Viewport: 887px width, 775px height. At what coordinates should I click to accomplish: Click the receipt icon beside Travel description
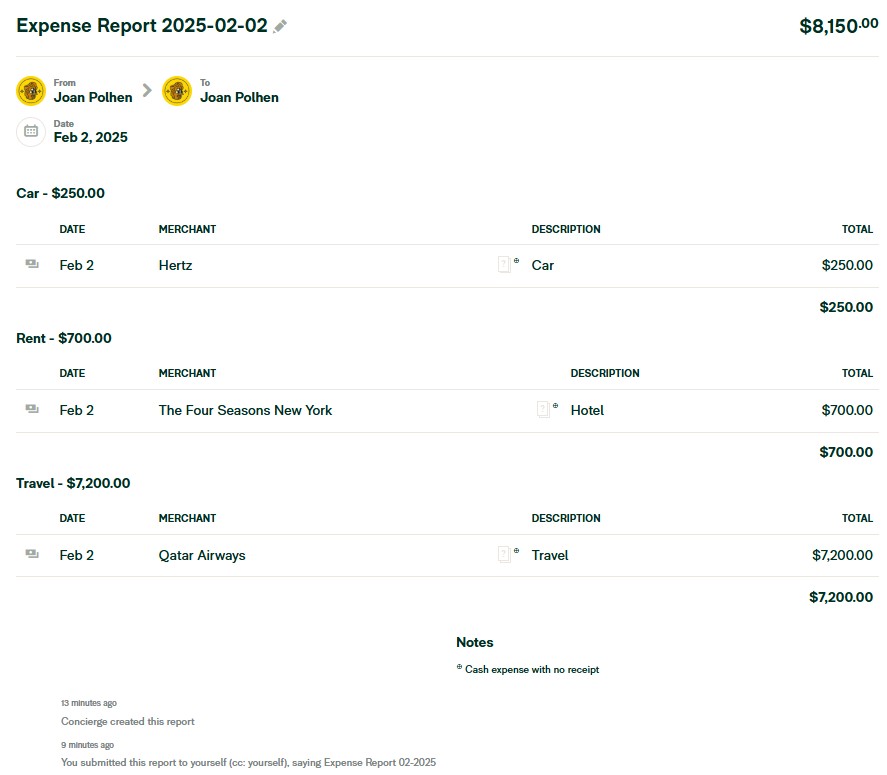click(504, 554)
